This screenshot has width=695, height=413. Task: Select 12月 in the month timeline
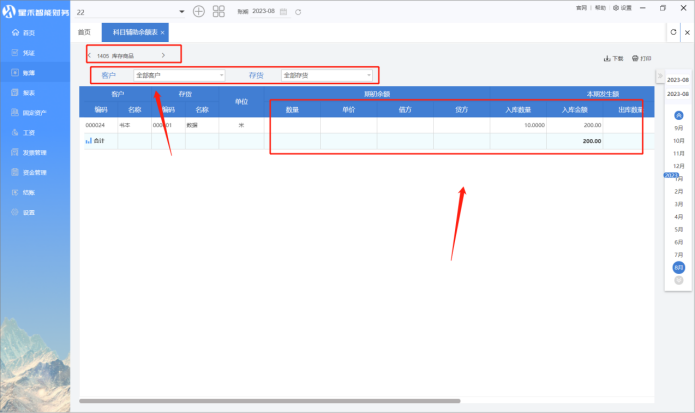point(679,166)
